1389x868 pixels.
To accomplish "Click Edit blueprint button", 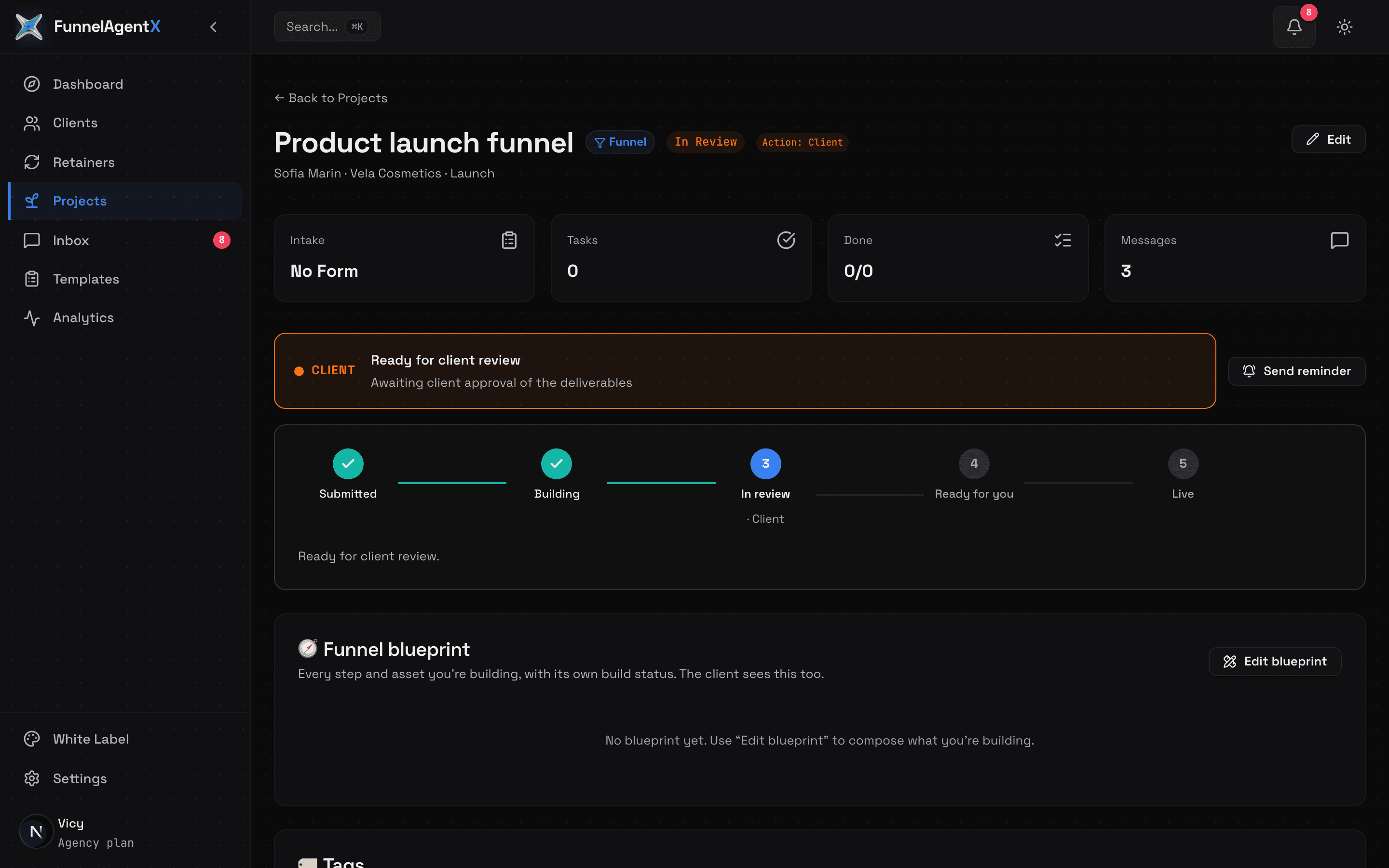I will [x=1275, y=661].
